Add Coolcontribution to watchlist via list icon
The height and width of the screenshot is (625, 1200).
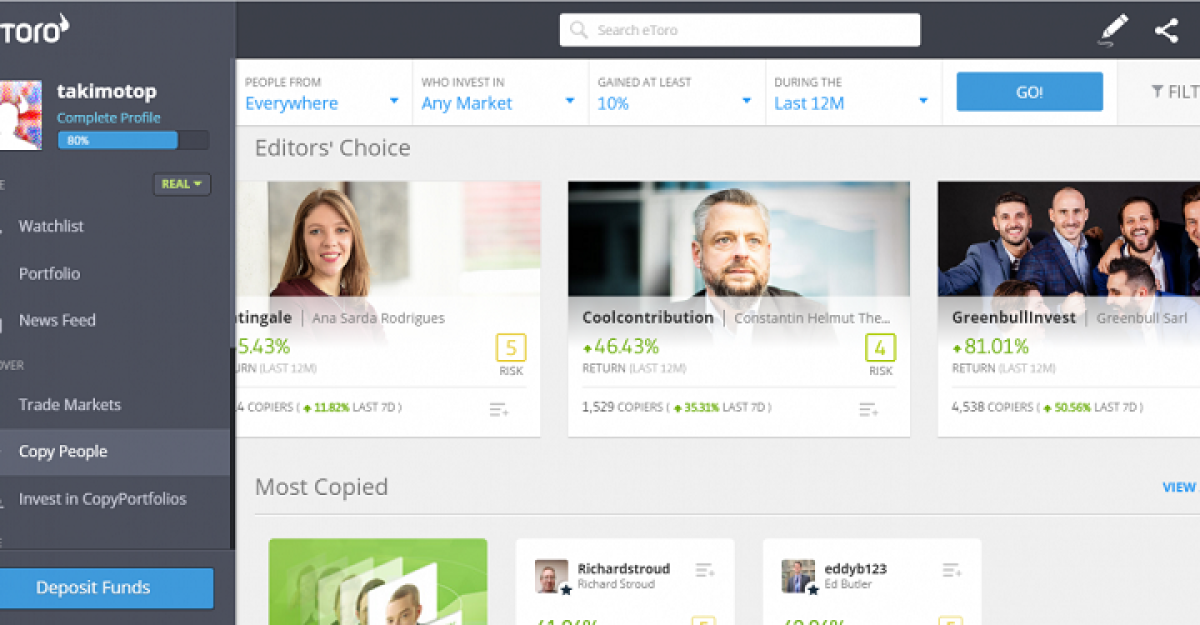coord(868,409)
